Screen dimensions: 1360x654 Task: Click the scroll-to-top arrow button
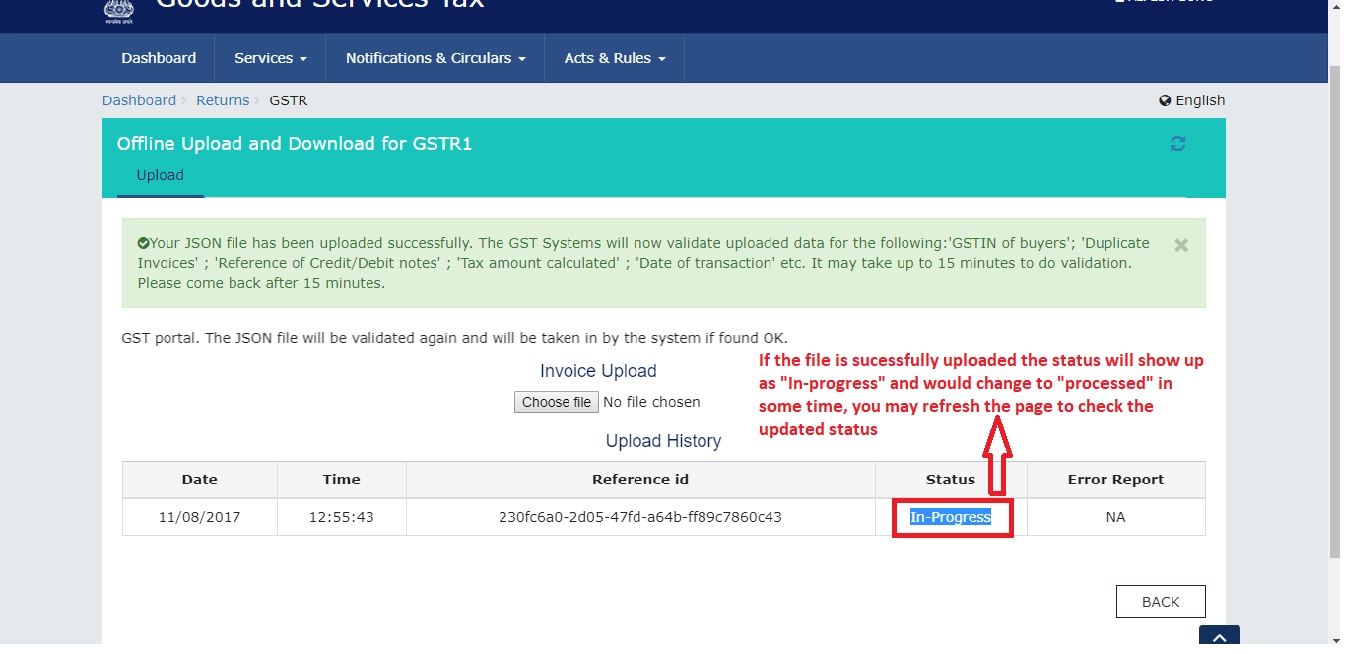tap(1219, 636)
